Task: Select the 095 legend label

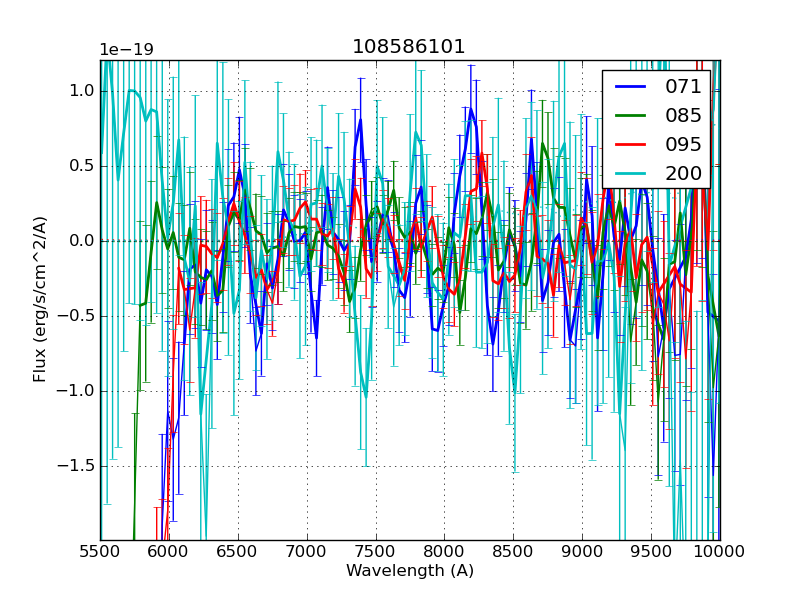Action: point(683,145)
